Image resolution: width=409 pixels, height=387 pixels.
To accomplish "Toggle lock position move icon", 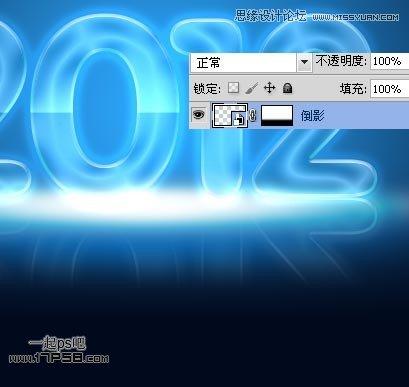I will (269, 88).
